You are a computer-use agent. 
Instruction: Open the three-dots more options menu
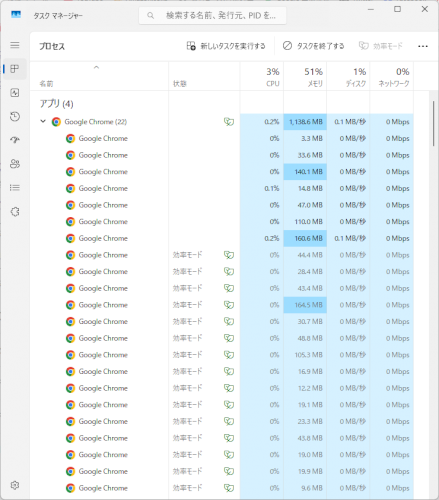click(x=423, y=46)
